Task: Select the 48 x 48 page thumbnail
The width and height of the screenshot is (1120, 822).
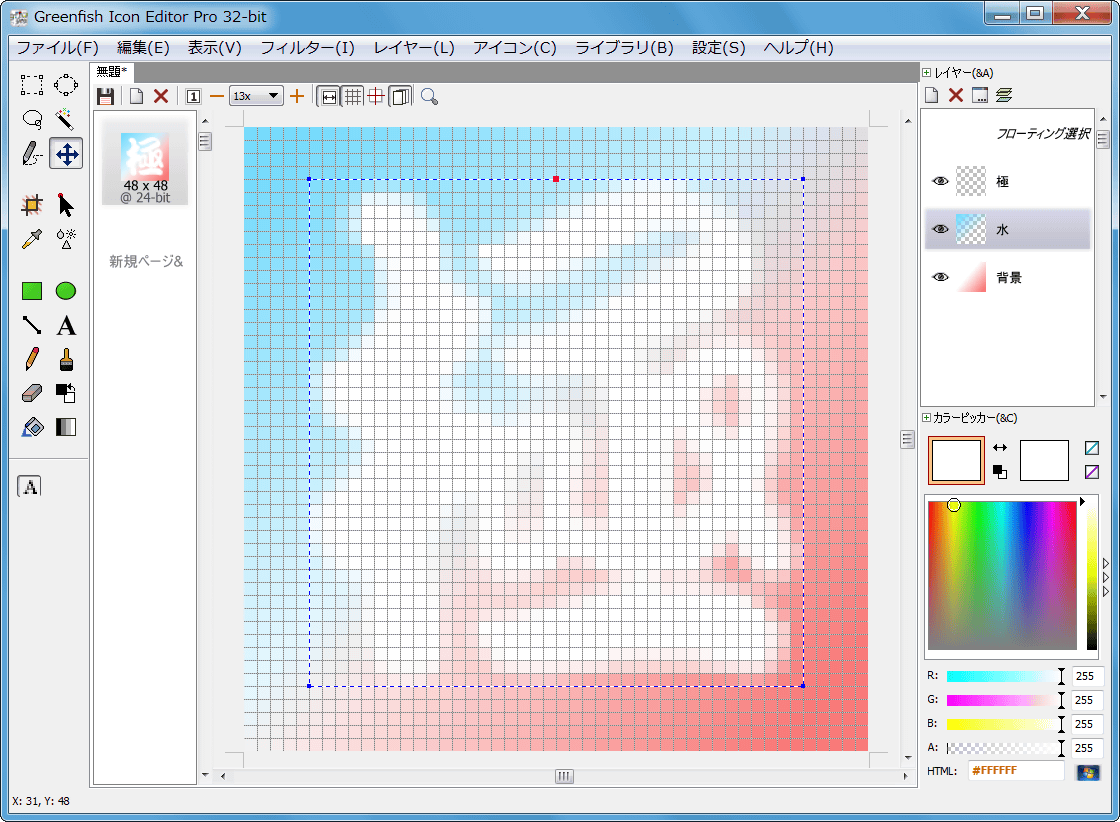Action: tap(145, 163)
